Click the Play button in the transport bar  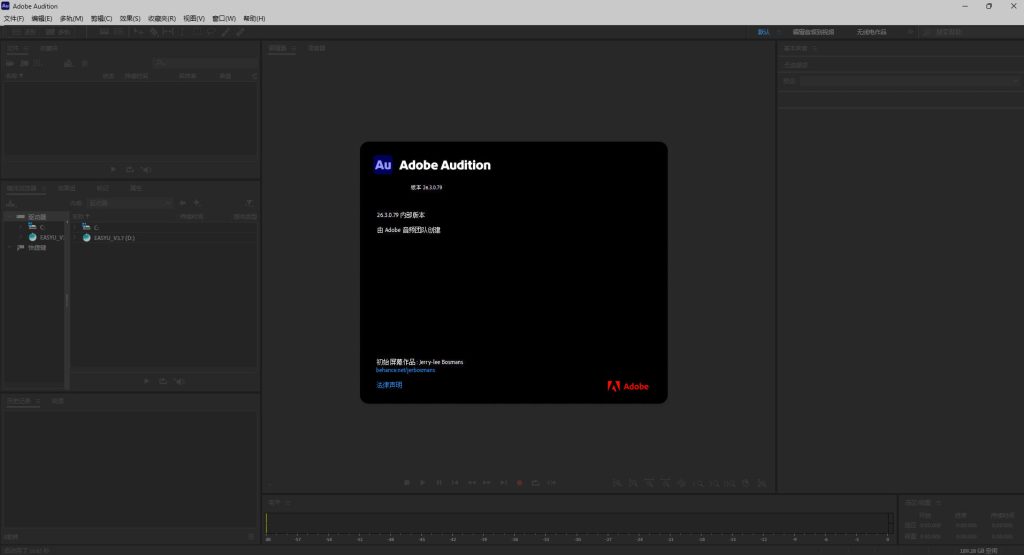tap(423, 483)
